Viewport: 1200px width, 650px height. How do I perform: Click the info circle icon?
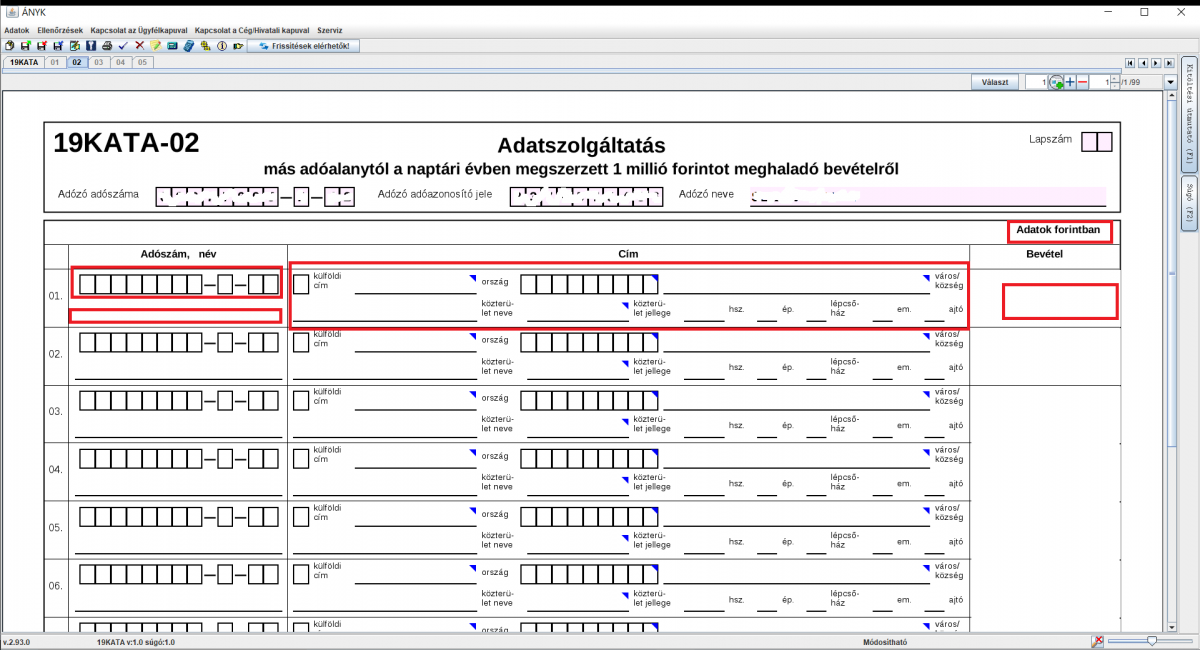(222, 46)
